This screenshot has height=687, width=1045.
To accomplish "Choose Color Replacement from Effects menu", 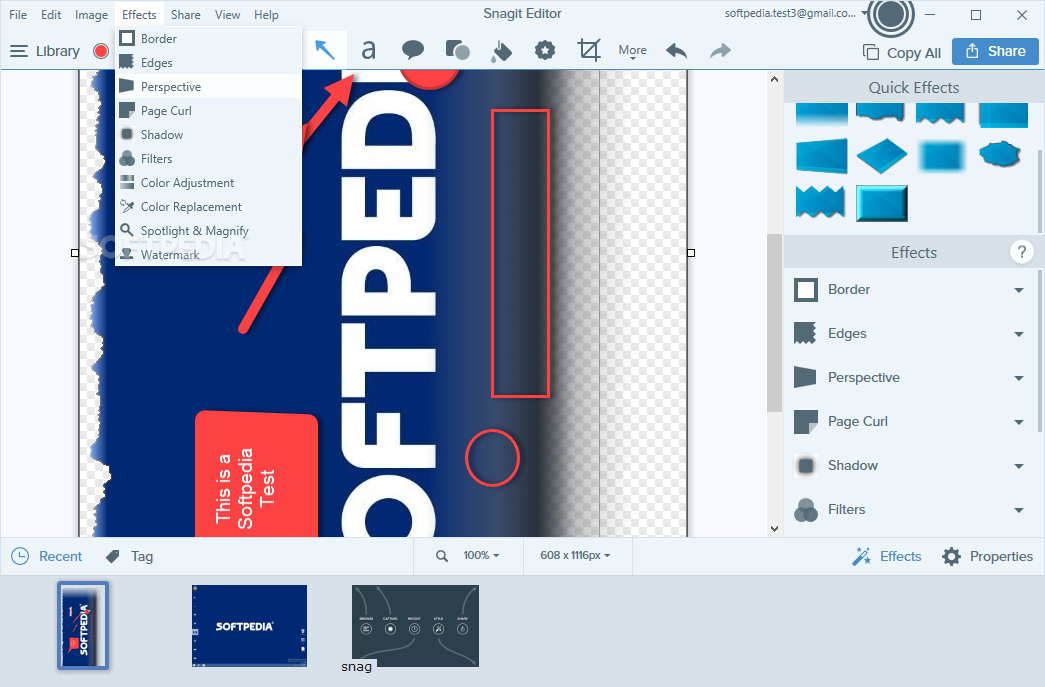I will 209,207.
